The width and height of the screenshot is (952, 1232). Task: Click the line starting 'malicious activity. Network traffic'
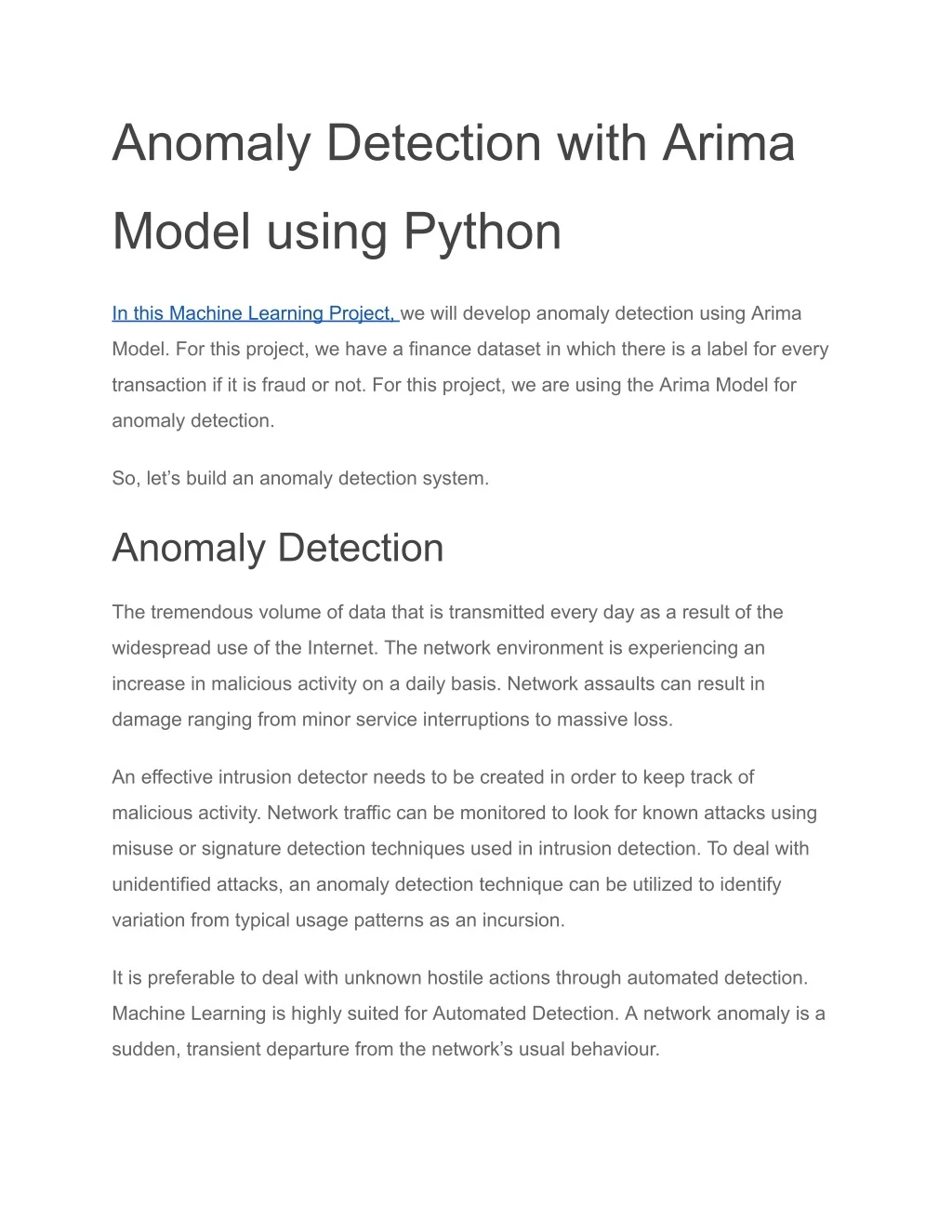point(464,813)
